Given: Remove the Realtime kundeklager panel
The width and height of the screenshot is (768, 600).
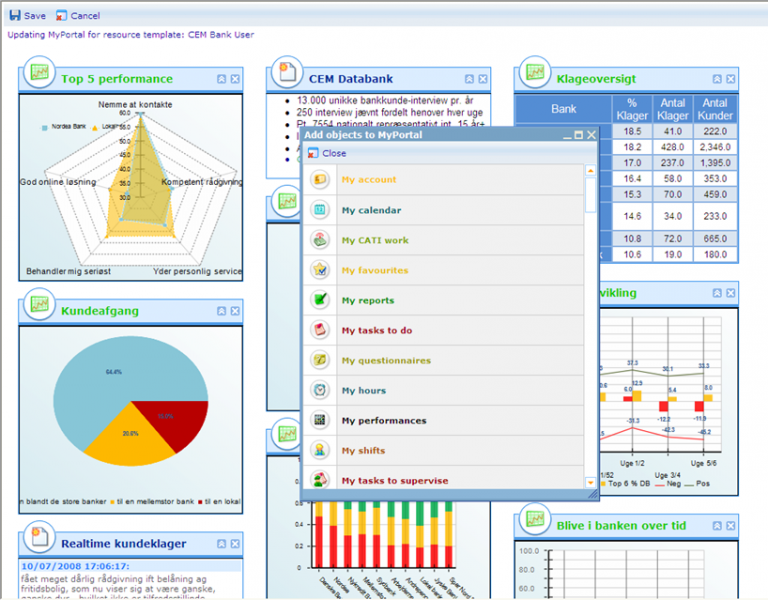Looking at the screenshot, I should pos(235,543).
